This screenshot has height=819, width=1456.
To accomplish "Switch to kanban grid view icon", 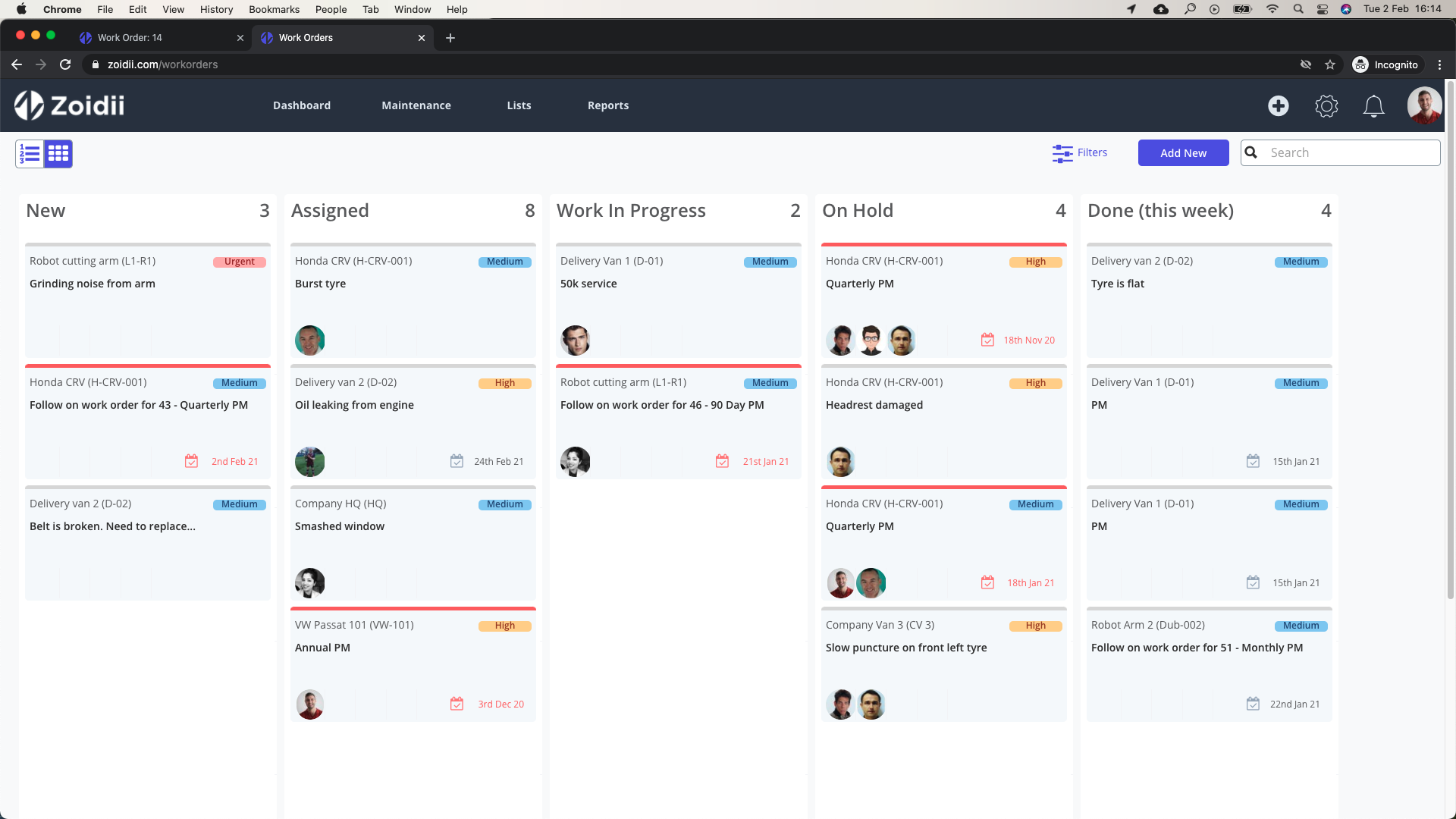I will [58, 154].
